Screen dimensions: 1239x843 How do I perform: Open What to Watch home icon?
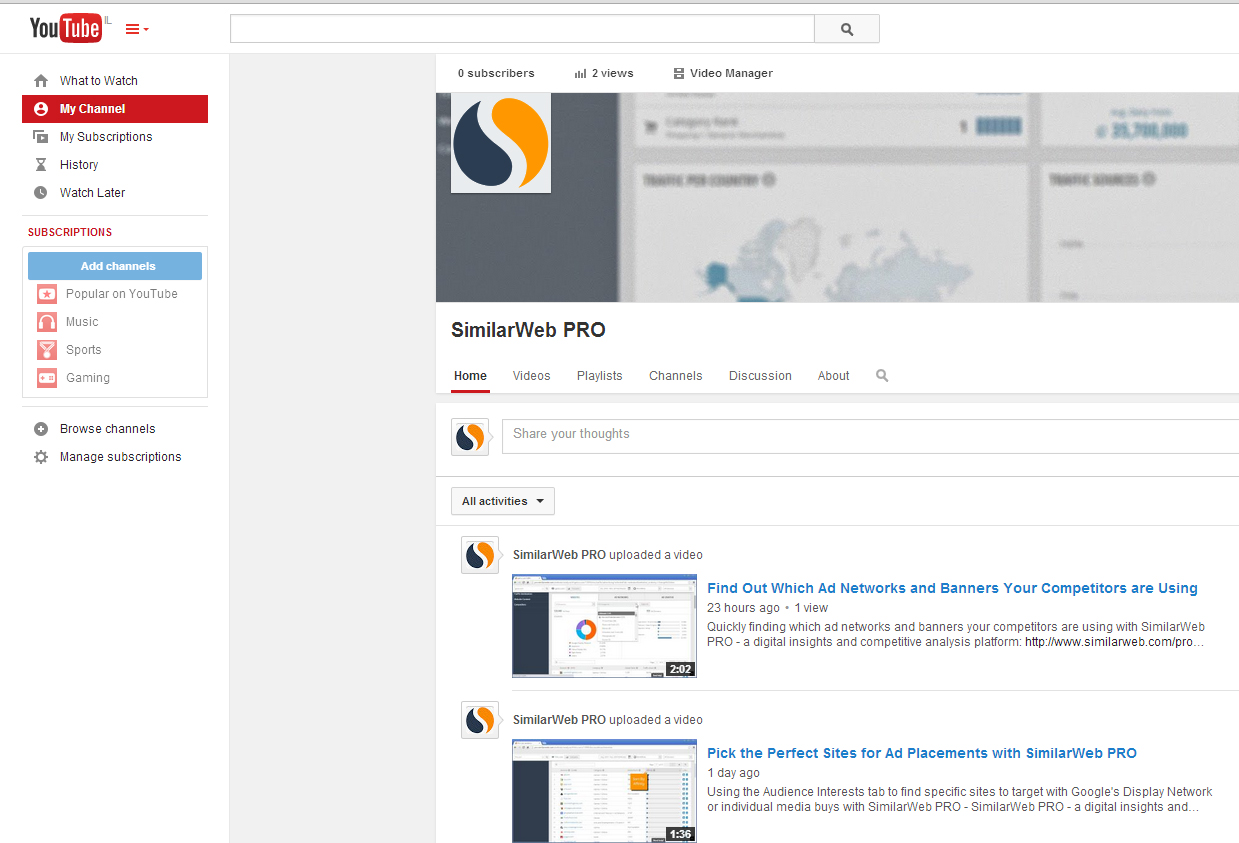41,81
